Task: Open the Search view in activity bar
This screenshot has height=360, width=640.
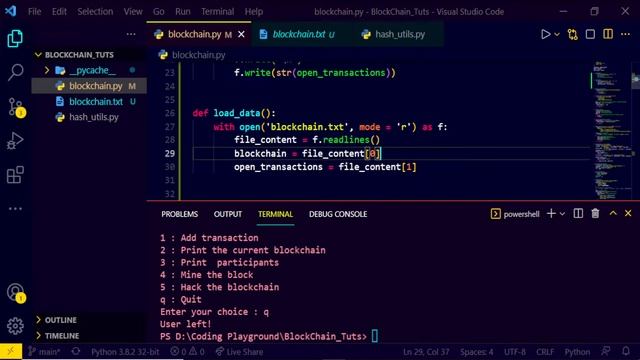Action: tap(16, 73)
